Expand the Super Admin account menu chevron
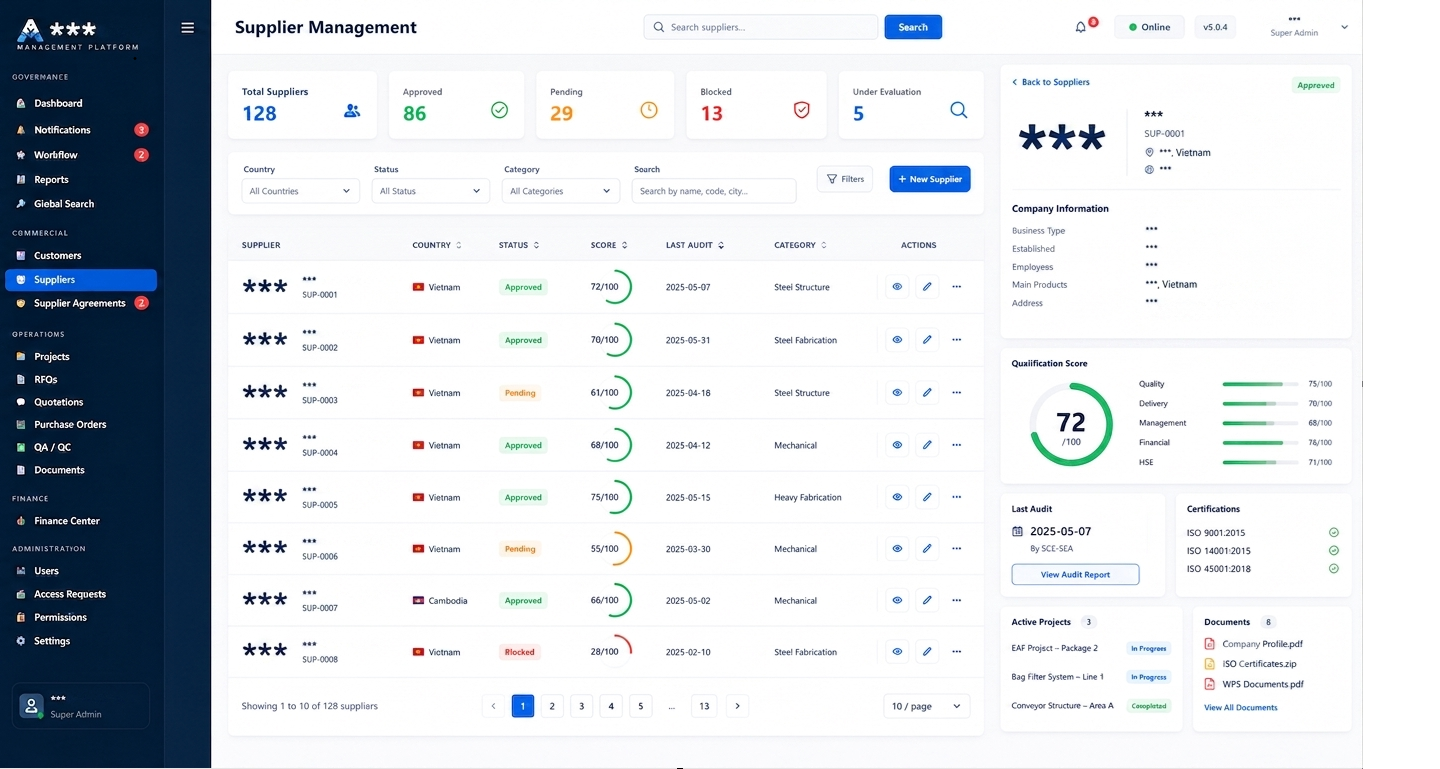Screen dimensions: 1440x769 pos(1345,27)
